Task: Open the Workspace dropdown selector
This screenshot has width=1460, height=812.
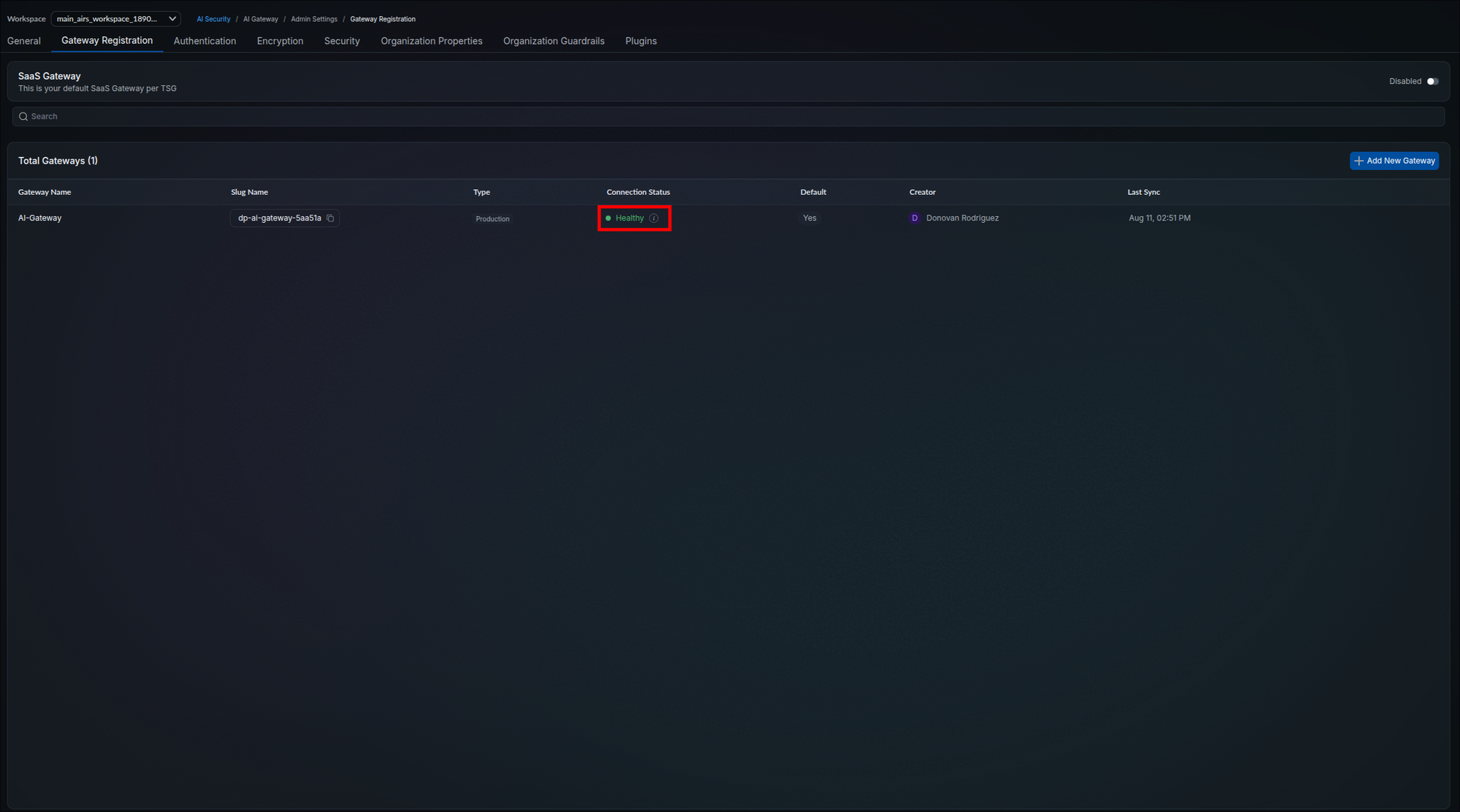Action: (x=116, y=19)
